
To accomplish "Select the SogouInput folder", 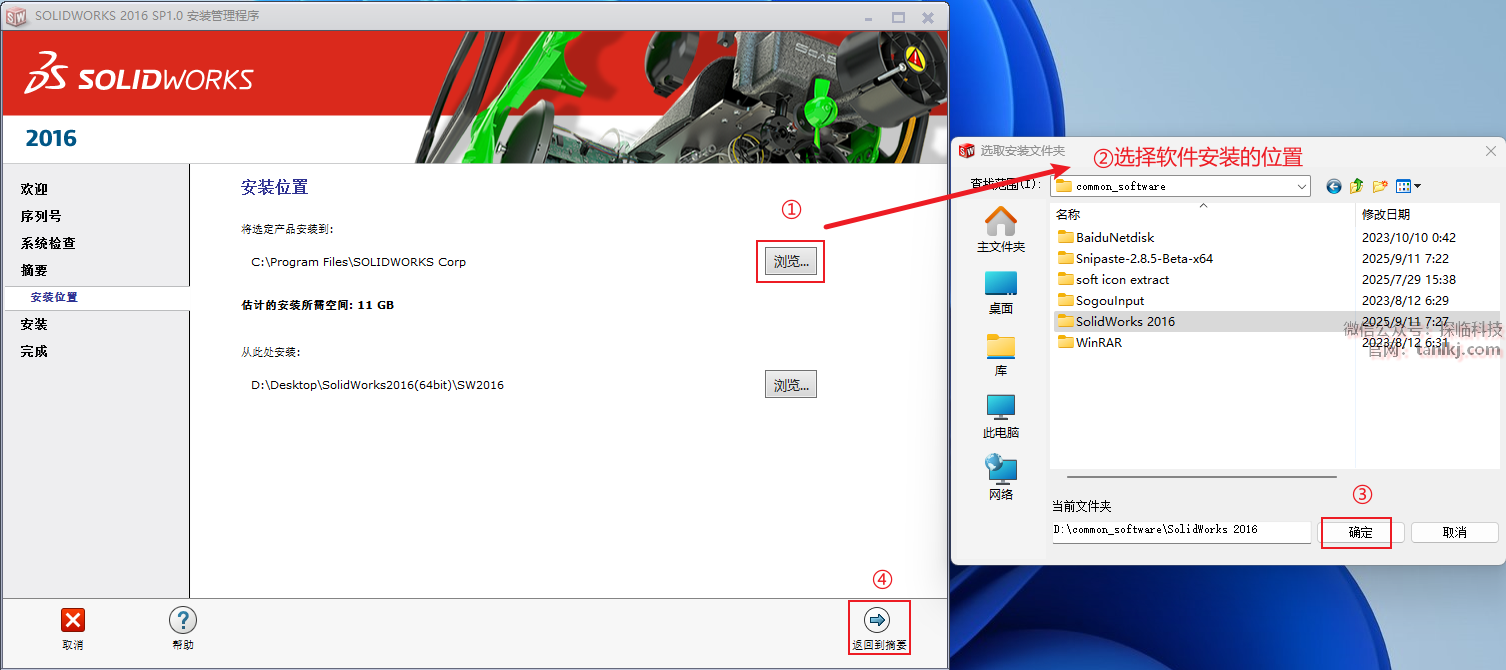I will click(1101, 301).
